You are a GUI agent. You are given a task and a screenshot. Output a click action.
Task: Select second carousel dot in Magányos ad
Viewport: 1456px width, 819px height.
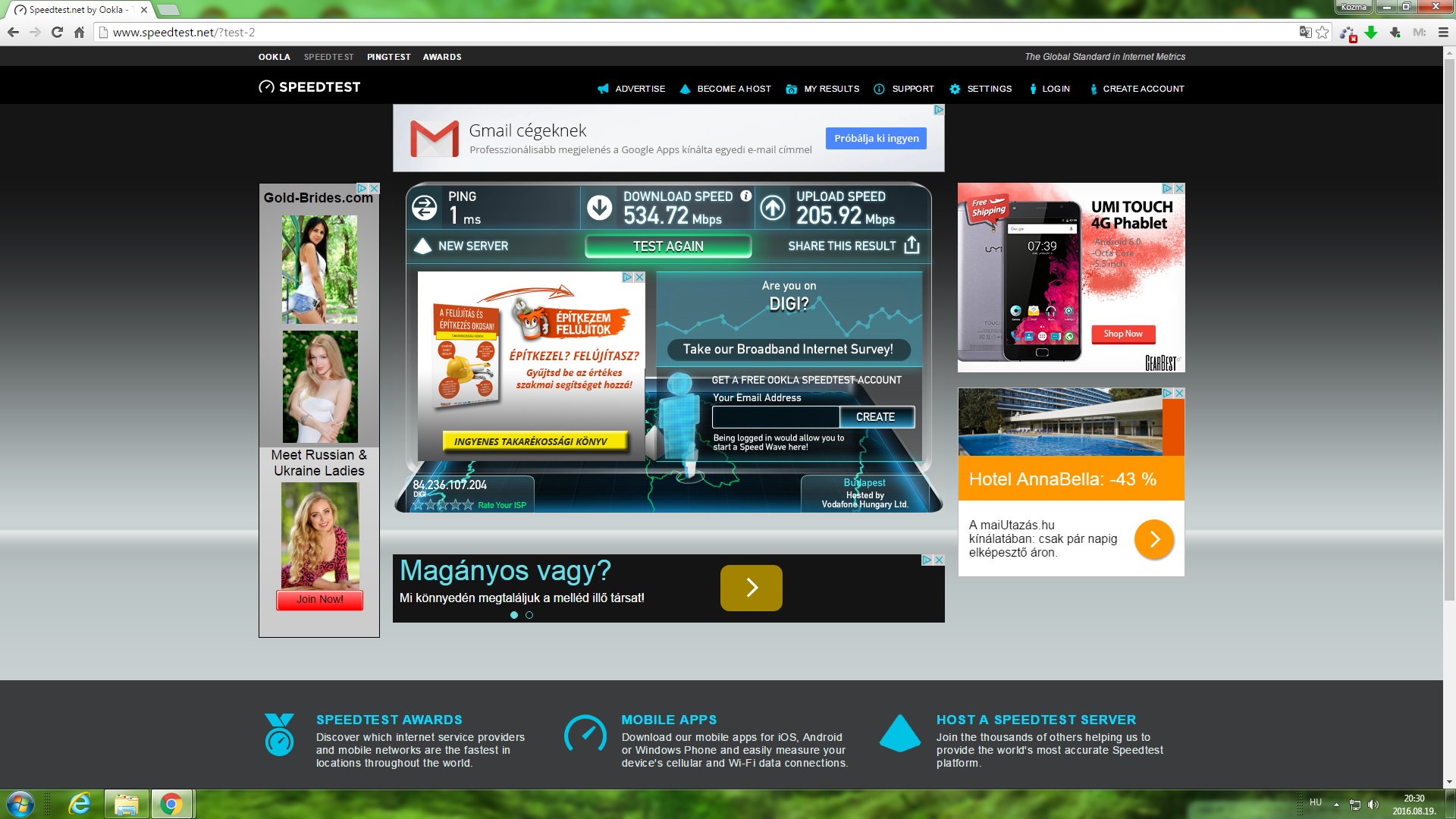(x=529, y=615)
